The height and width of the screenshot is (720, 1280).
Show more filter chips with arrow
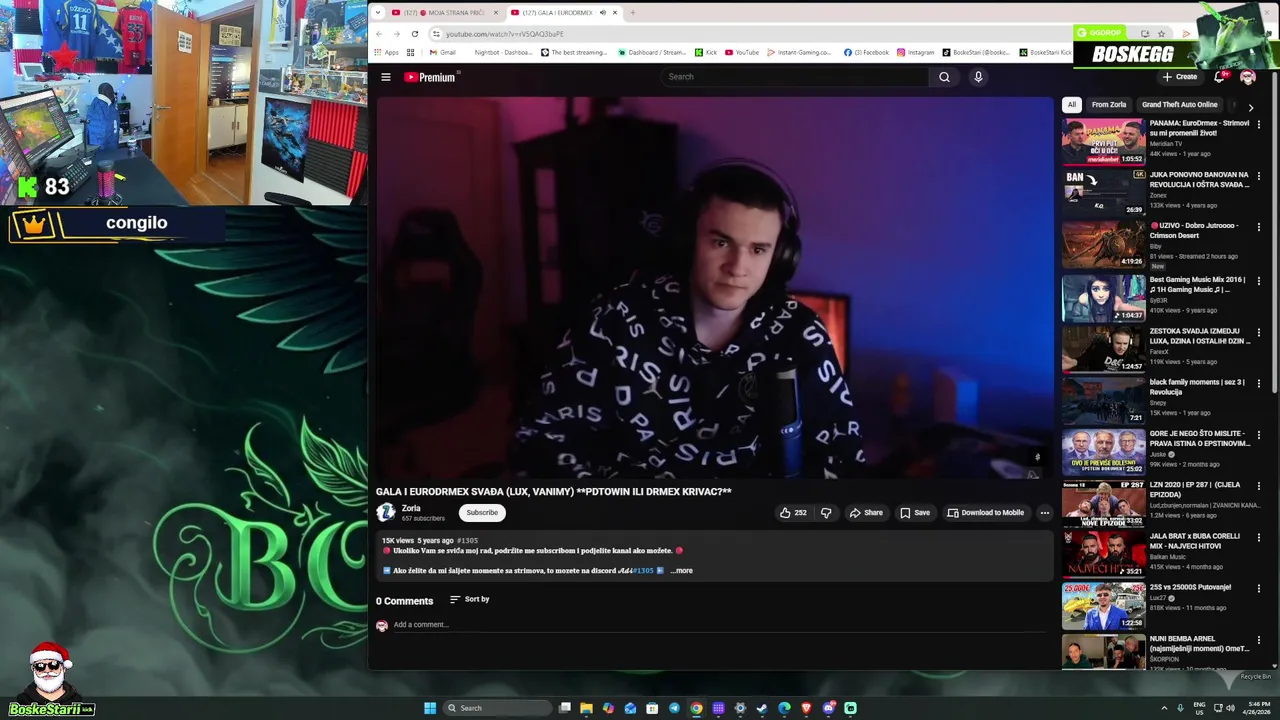pos(1250,106)
